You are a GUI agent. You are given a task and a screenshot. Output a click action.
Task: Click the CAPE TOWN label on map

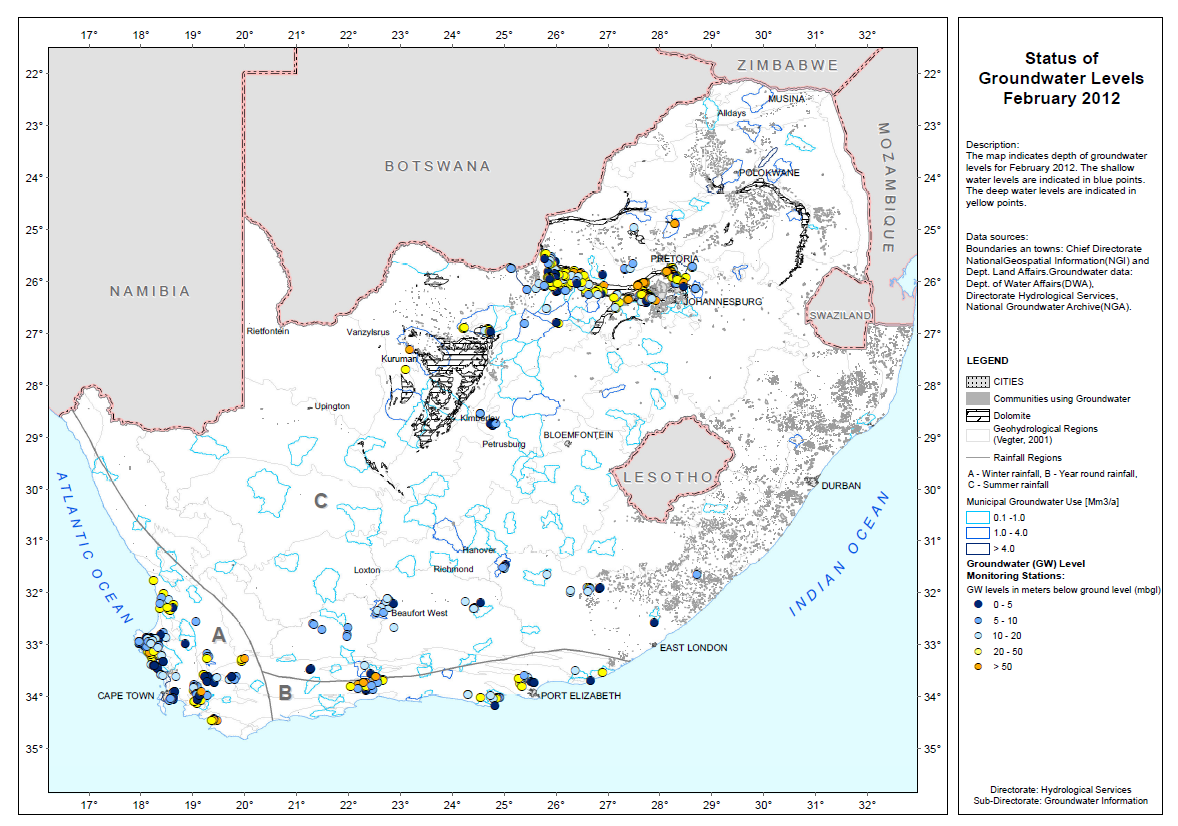[125, 696]
